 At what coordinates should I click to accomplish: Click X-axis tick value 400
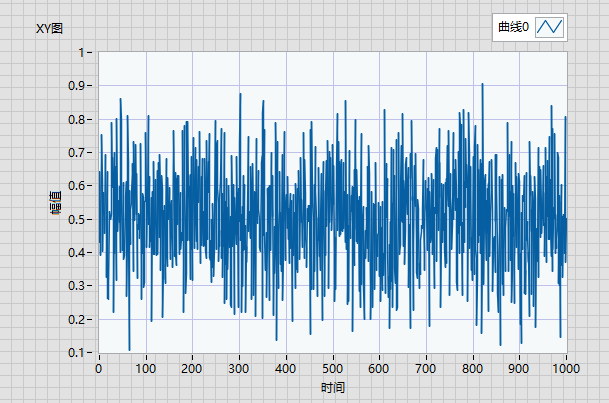click(x=286, y=368)
